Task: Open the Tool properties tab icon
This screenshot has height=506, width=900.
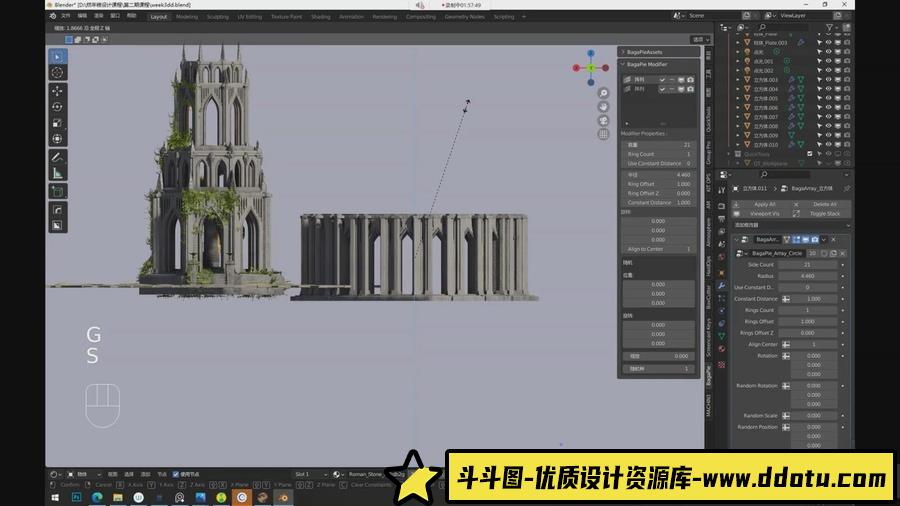Action: point(721,190)
